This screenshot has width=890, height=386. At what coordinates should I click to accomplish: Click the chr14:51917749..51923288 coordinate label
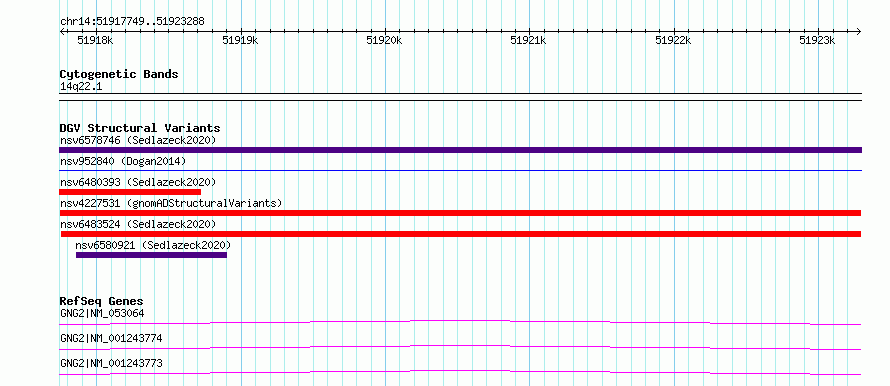click(132, 22)
